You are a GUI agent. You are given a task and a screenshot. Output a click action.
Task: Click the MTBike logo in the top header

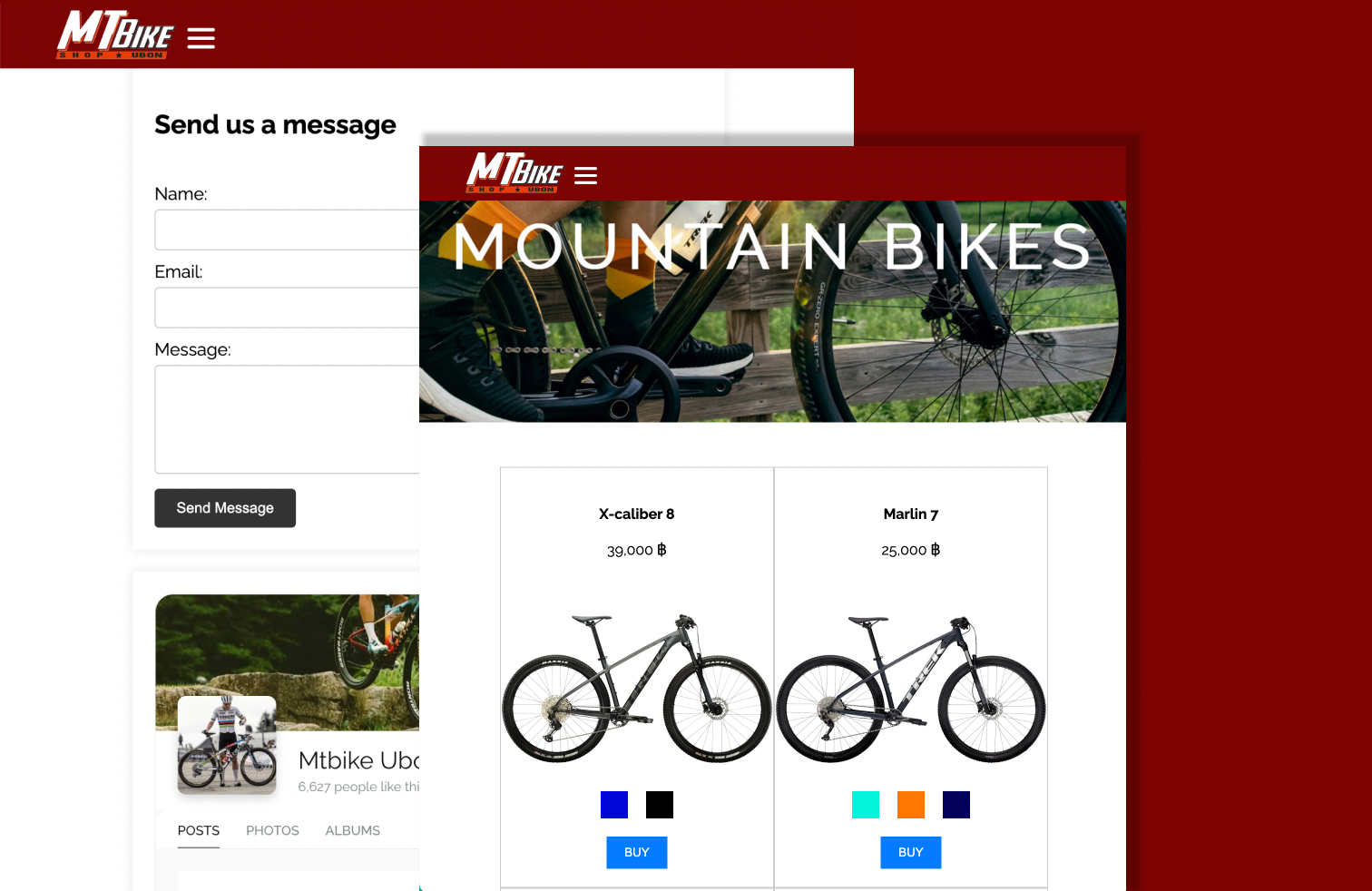(x=115, y=35)
